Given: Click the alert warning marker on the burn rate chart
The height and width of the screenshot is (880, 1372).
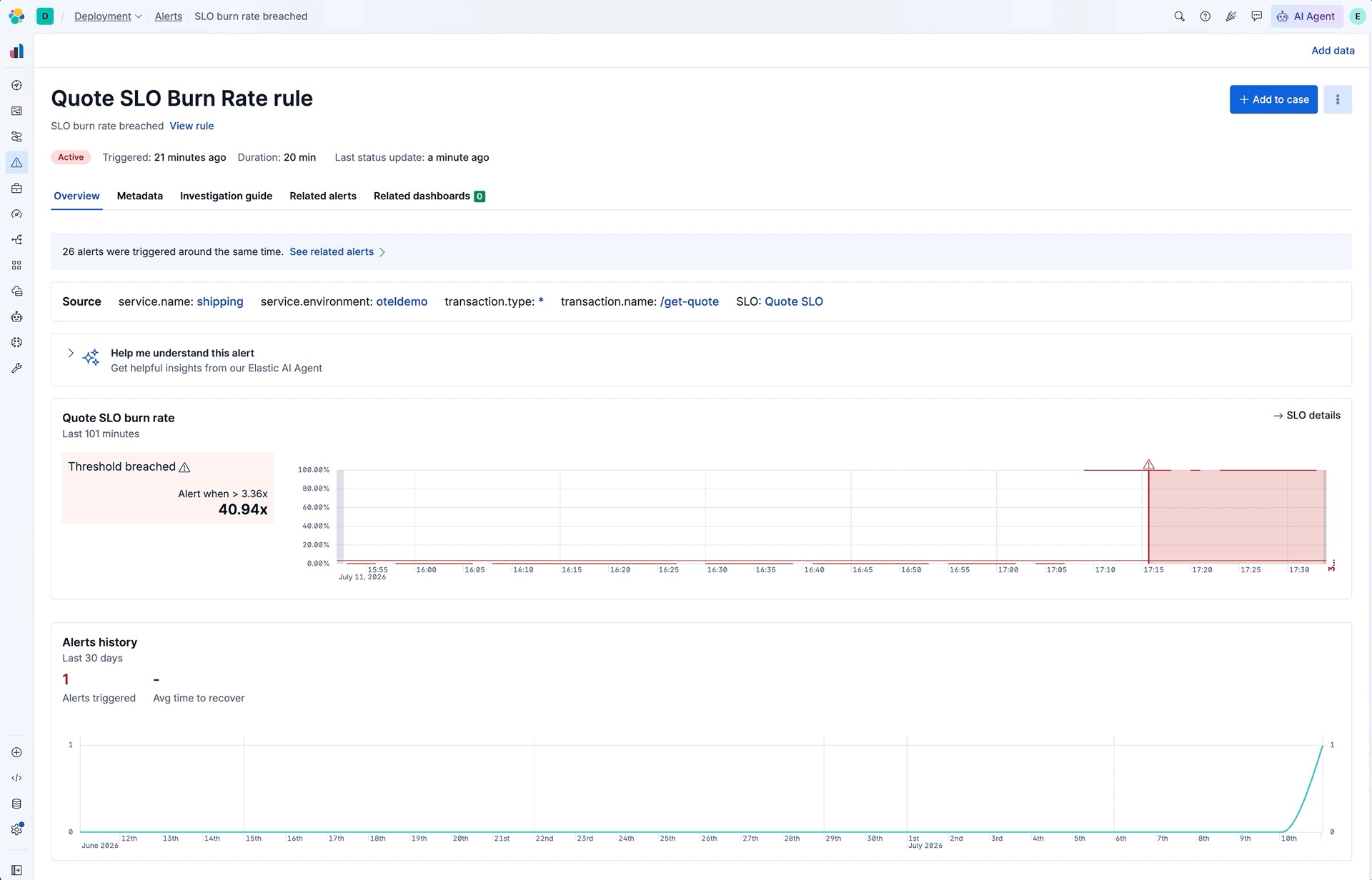Looking at the screenshot, I should tap(1148, 464).
